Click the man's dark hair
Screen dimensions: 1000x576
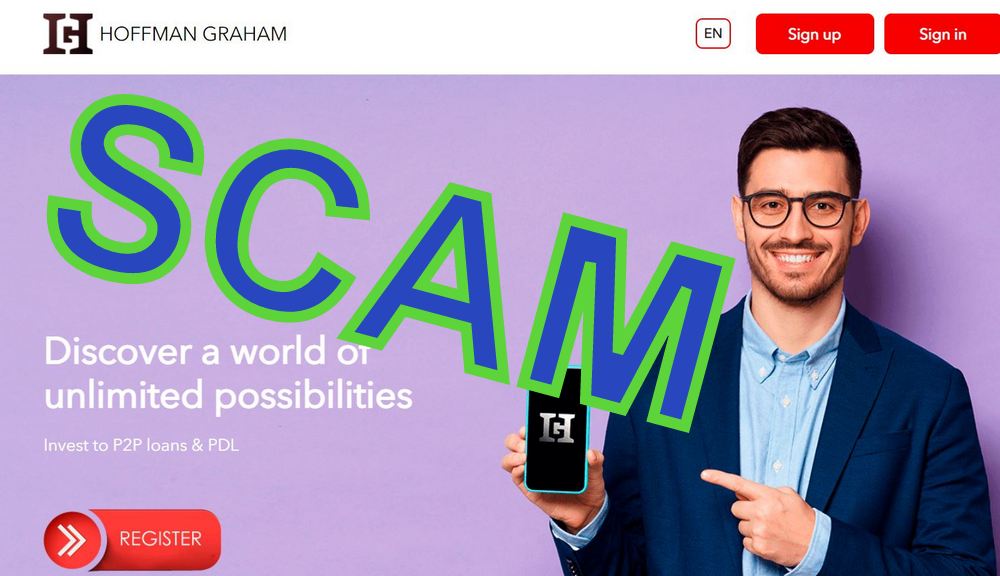[x=798, y=144]
